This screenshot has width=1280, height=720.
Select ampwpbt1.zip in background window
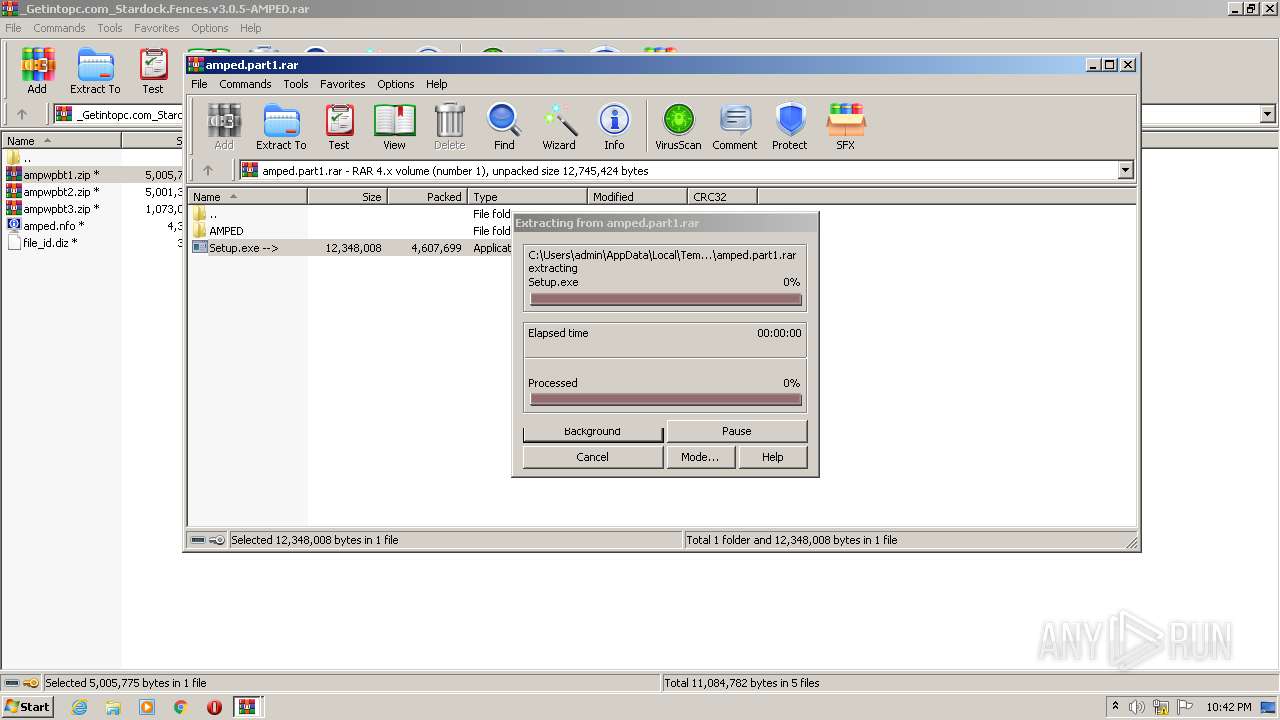coord(61,175)
